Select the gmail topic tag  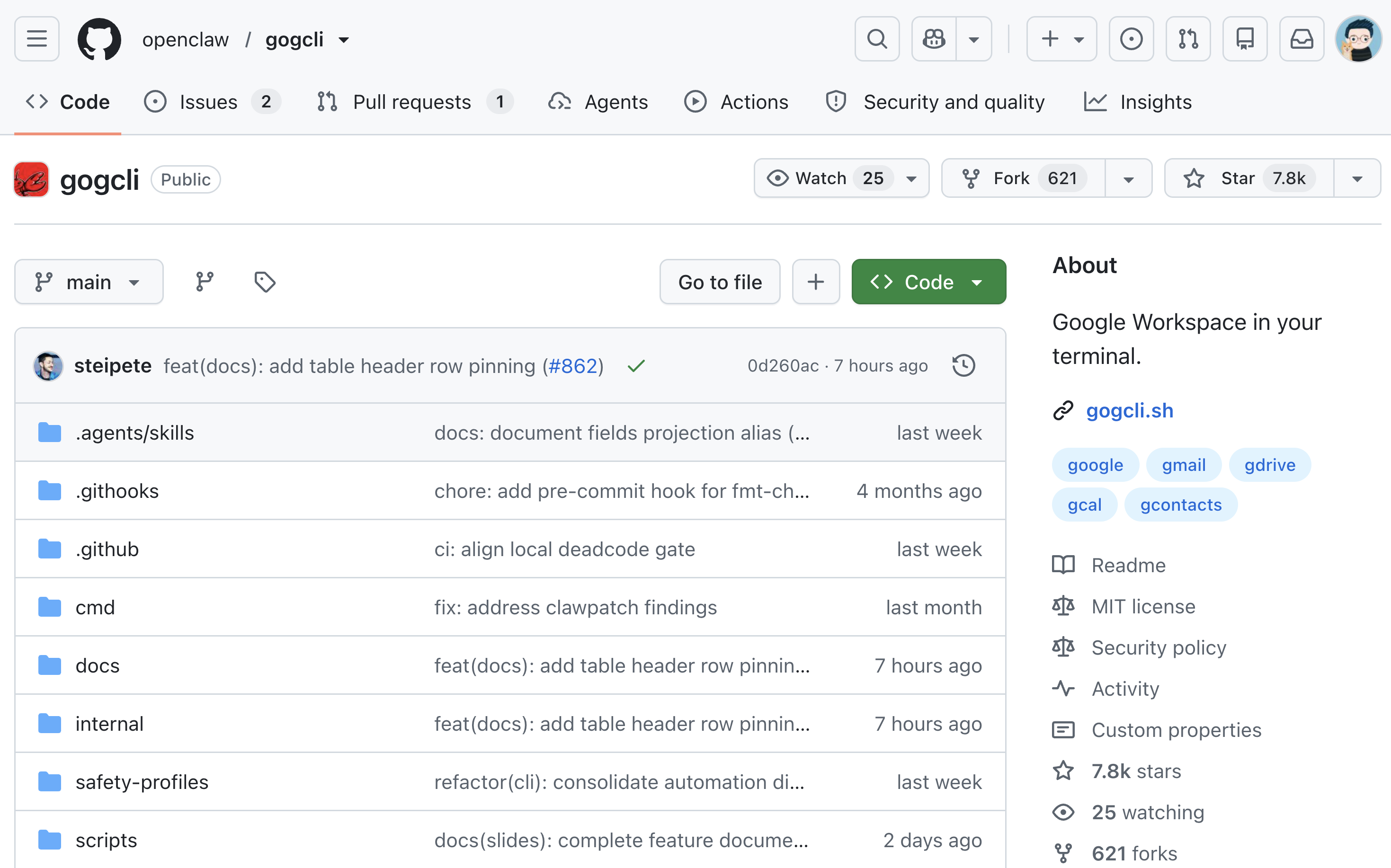1183,465
